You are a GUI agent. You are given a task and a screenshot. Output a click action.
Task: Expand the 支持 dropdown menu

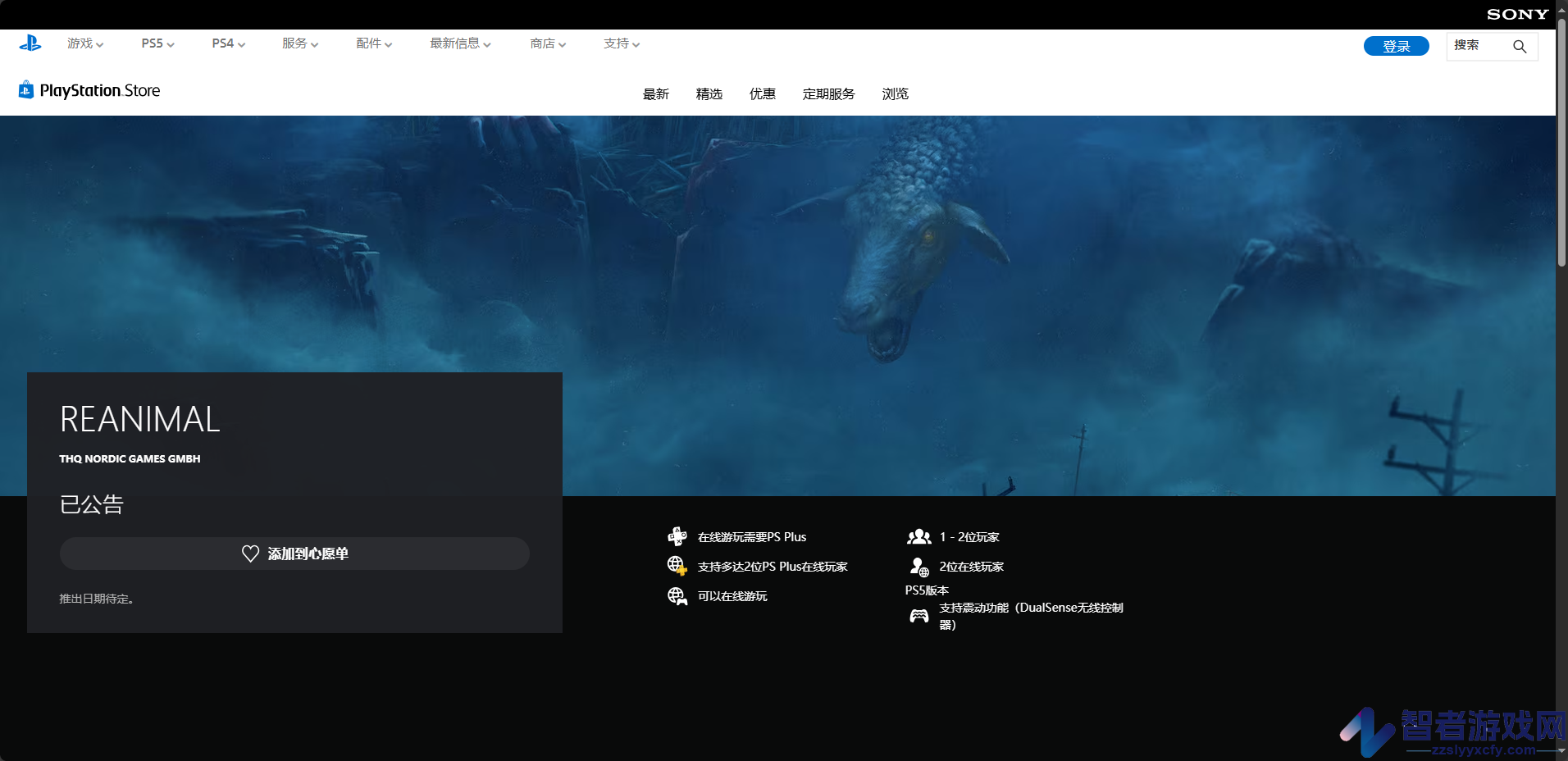click(x=622, y=43)
